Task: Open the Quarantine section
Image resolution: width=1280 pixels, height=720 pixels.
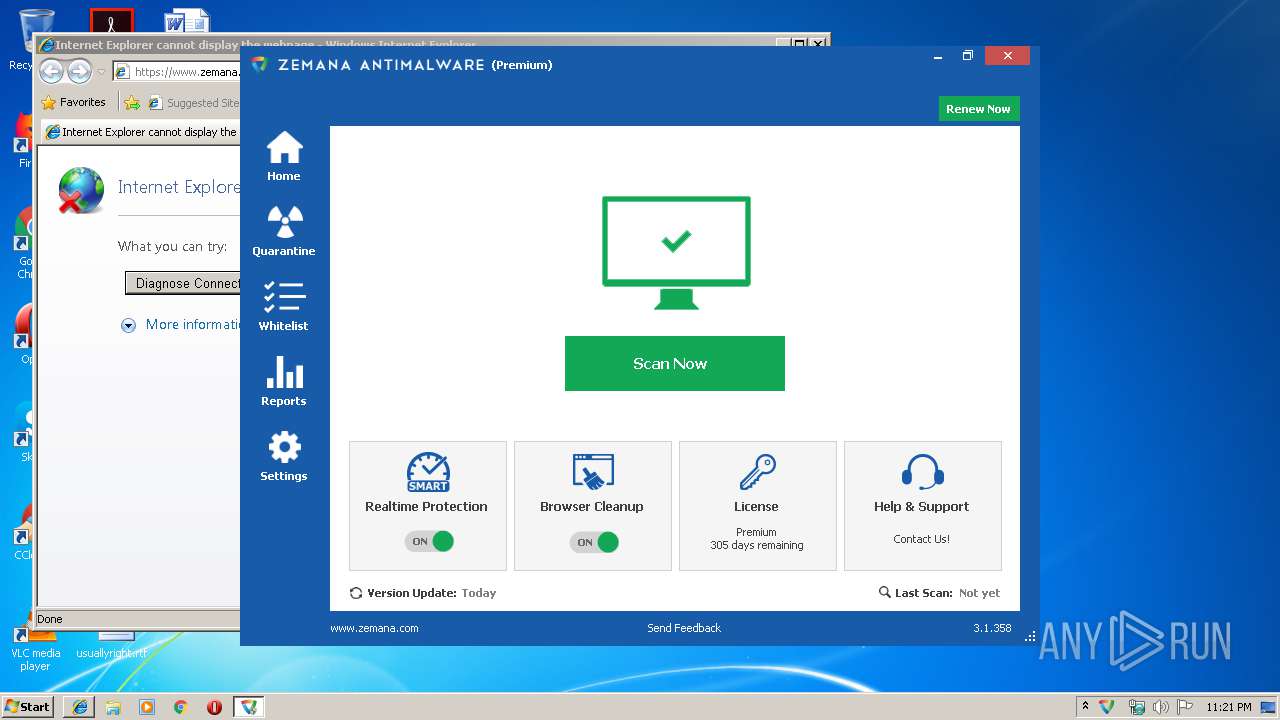Action: click(x=284, y=231)
